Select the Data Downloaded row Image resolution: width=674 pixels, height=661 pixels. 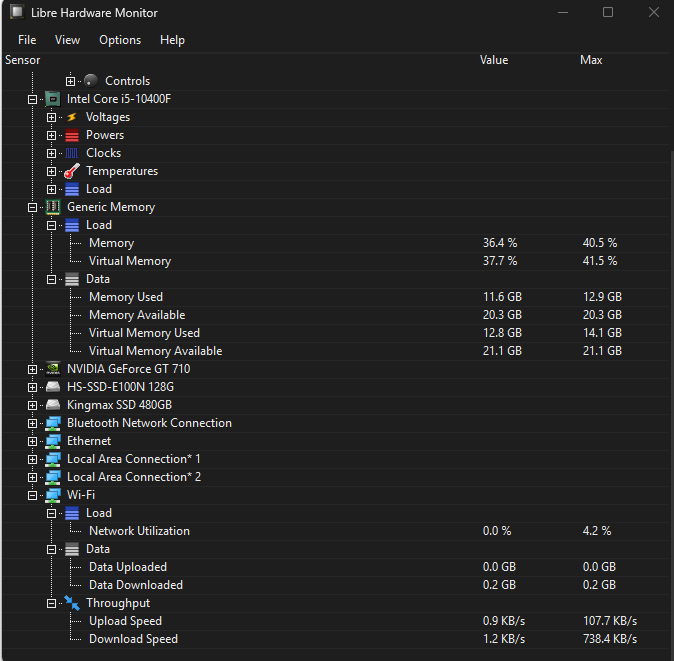point(337,586)
